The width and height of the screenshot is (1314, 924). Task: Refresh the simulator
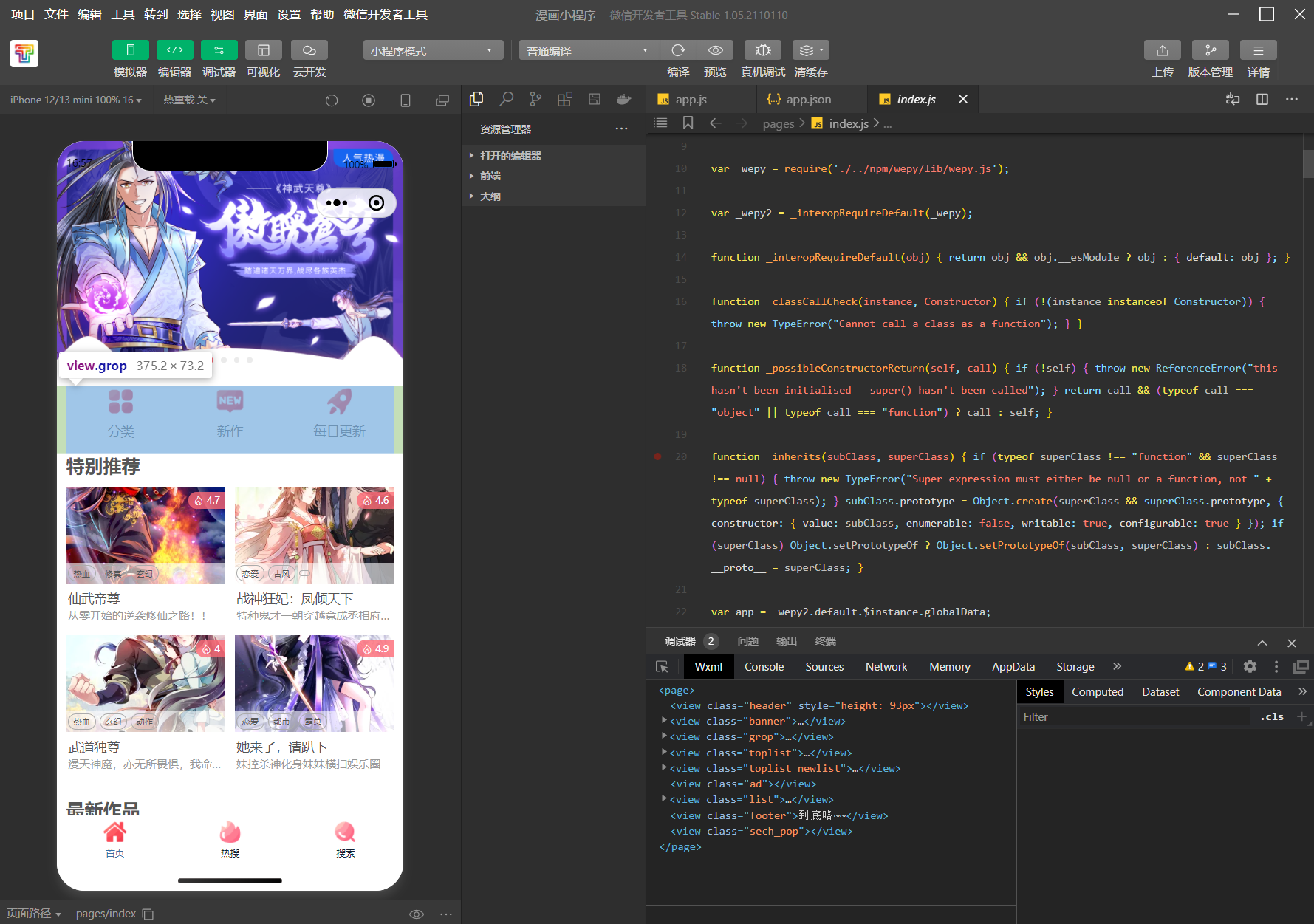(x=332, y=100)
